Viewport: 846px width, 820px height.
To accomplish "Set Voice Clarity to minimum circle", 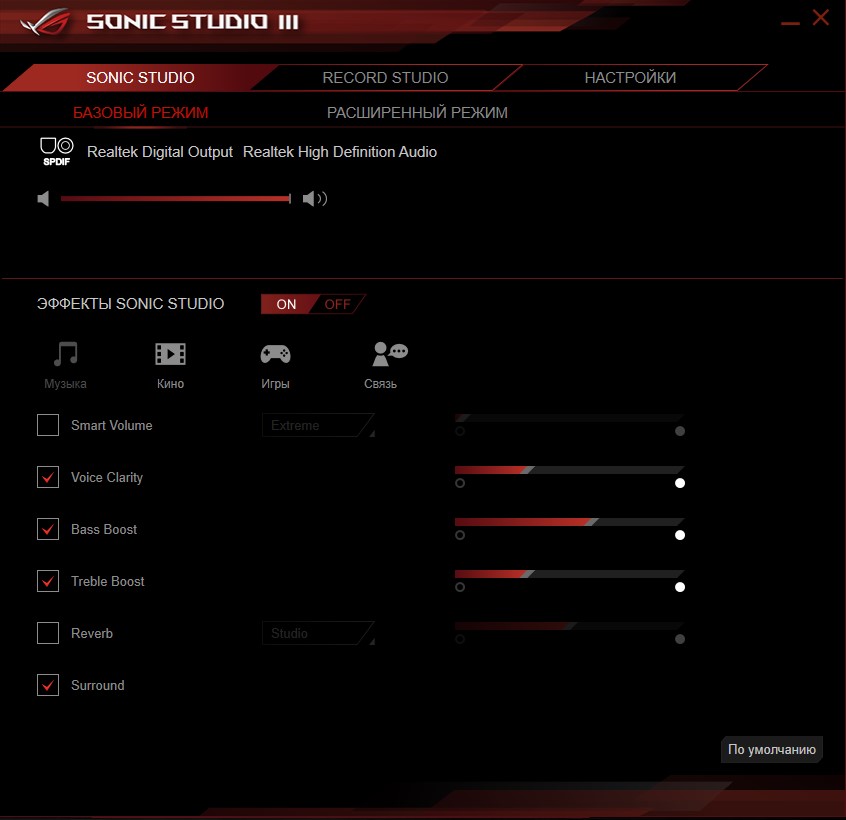I will pyautogui.click(x=460, y=483).
